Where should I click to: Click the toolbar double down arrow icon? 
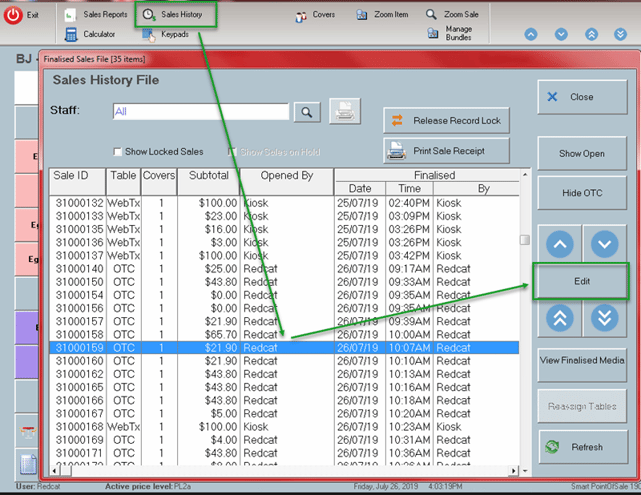pyautogui.click(x=621, y=34)
